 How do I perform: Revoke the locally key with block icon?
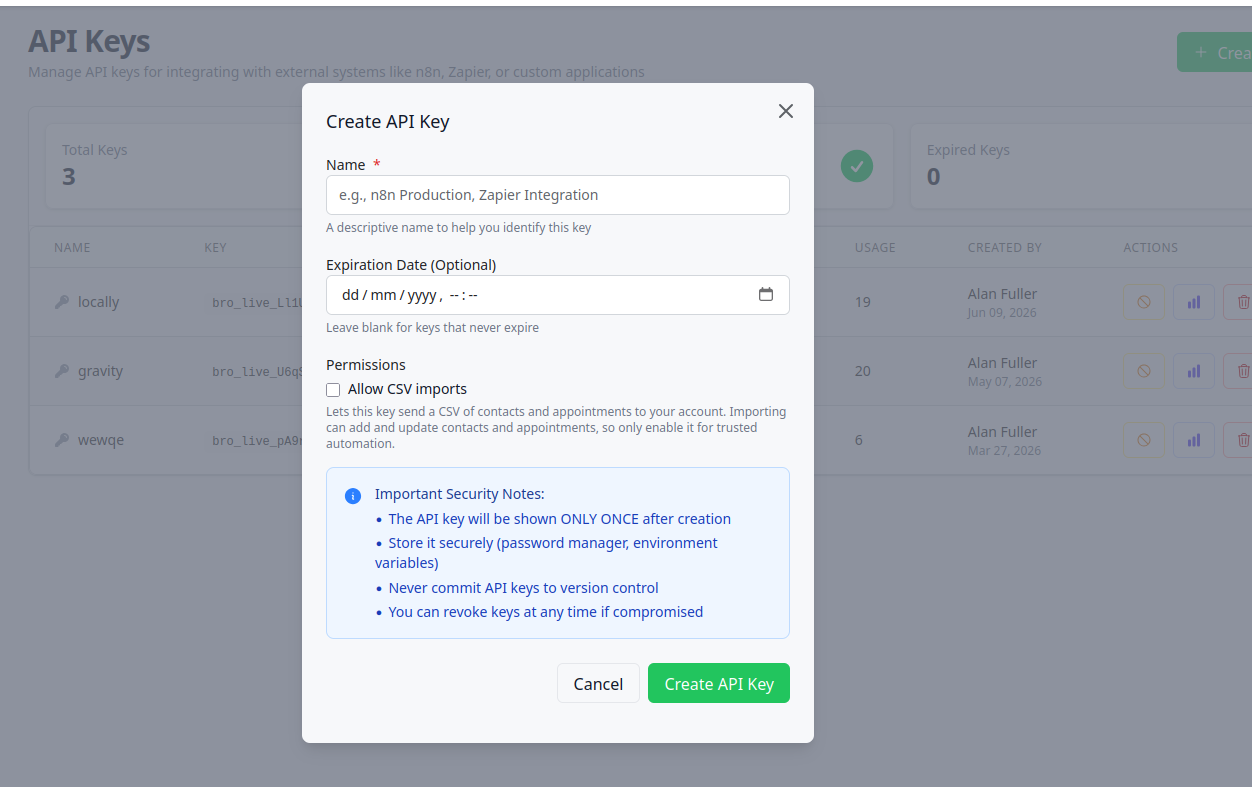tap(1144, 302)
